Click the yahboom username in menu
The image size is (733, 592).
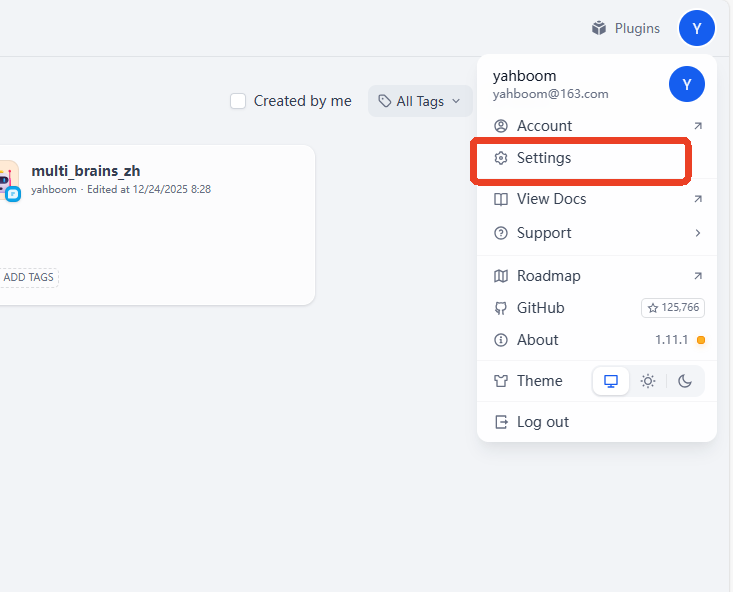click(x=524, y=76)
